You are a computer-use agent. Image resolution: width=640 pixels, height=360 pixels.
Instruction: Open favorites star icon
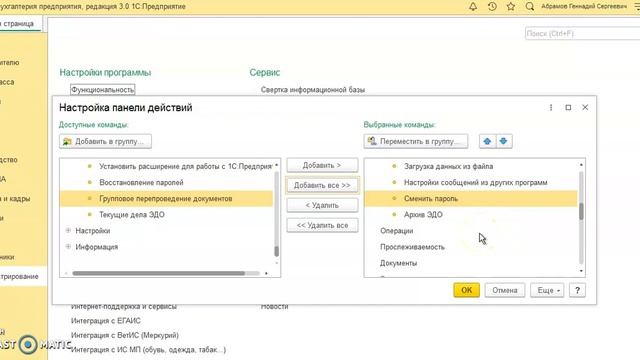[511, 6]
